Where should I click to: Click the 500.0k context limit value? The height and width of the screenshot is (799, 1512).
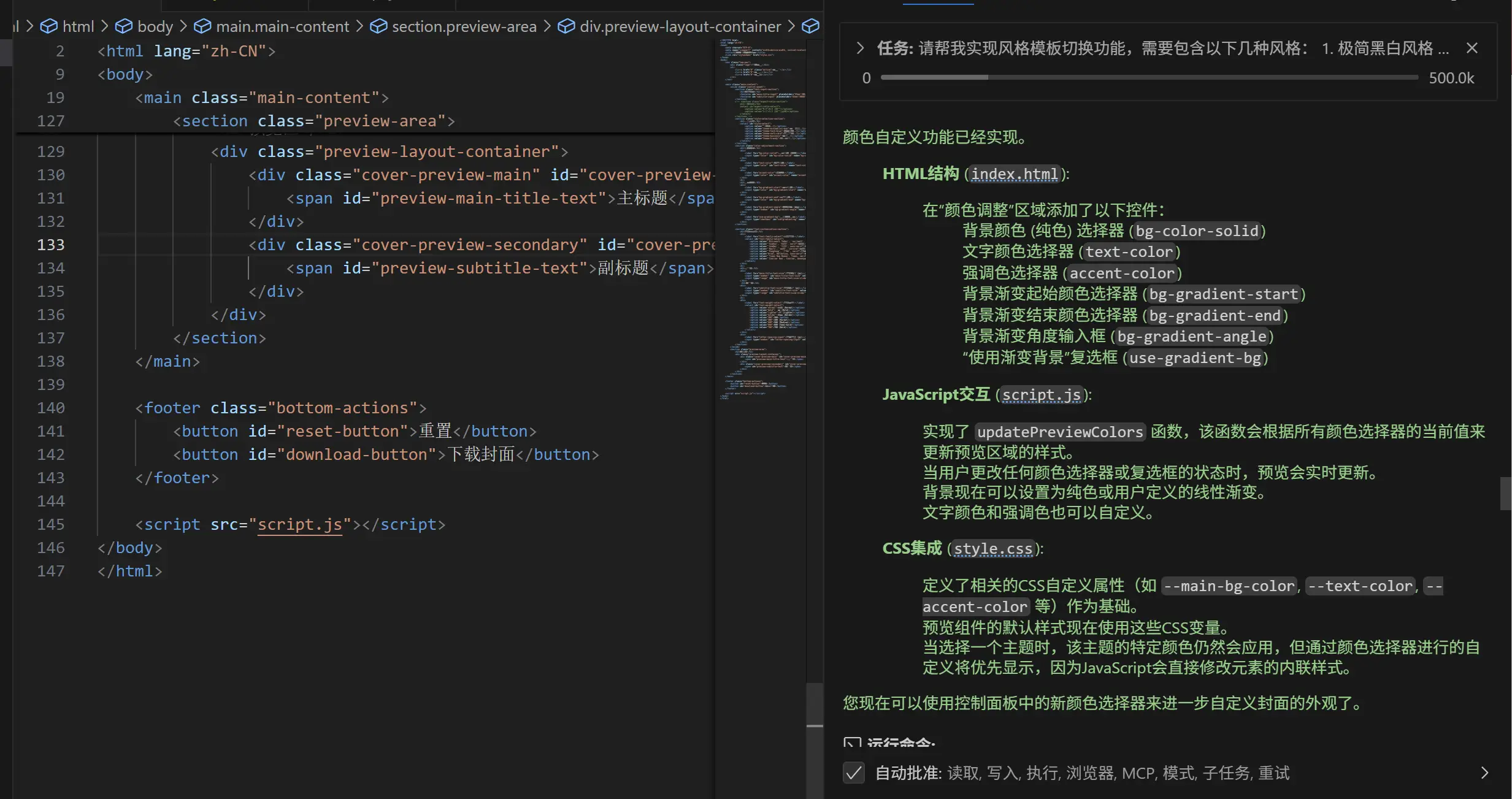tap(1451, 78)
